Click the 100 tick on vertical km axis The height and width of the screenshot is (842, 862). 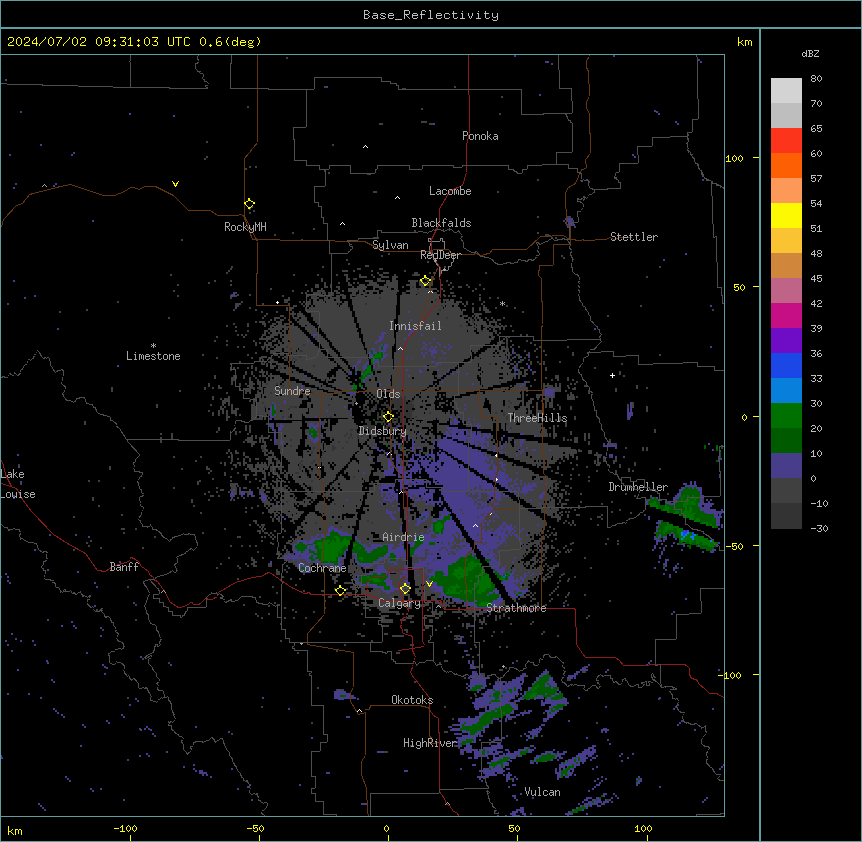pos(734,158)
